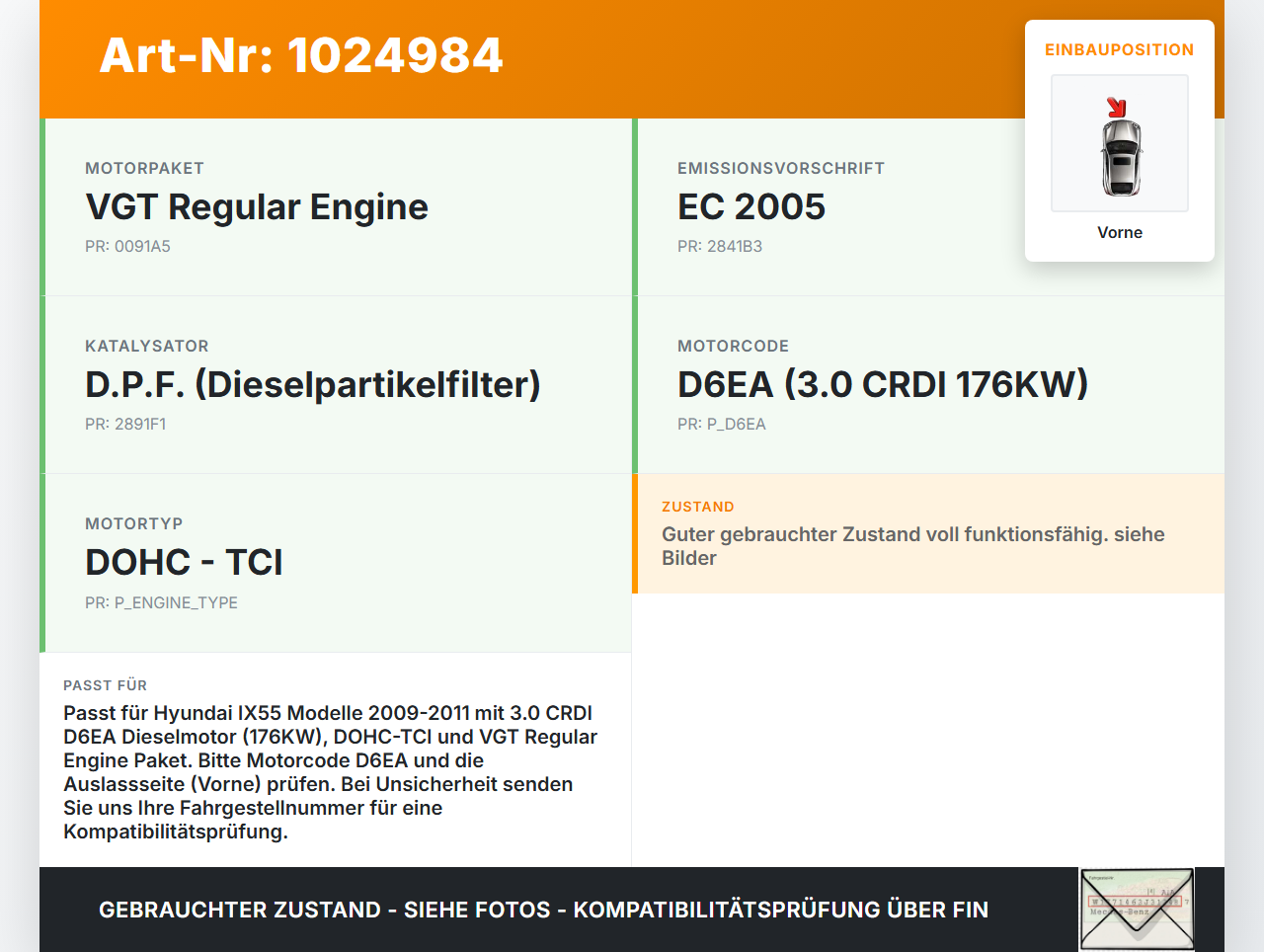1264x952 pixels.
Task: Click PR code P_D6EA
Action: click(x=722, y=425)
